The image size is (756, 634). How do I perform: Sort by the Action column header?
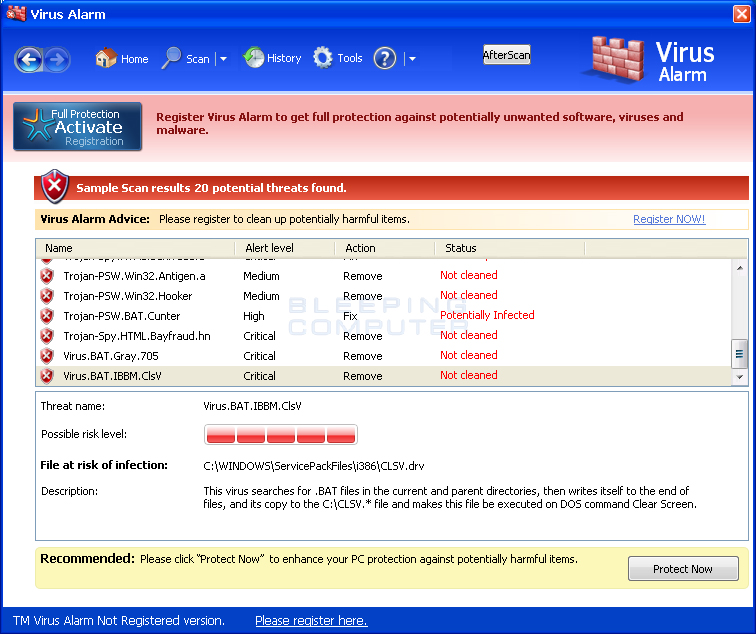(x=385, y=248)
